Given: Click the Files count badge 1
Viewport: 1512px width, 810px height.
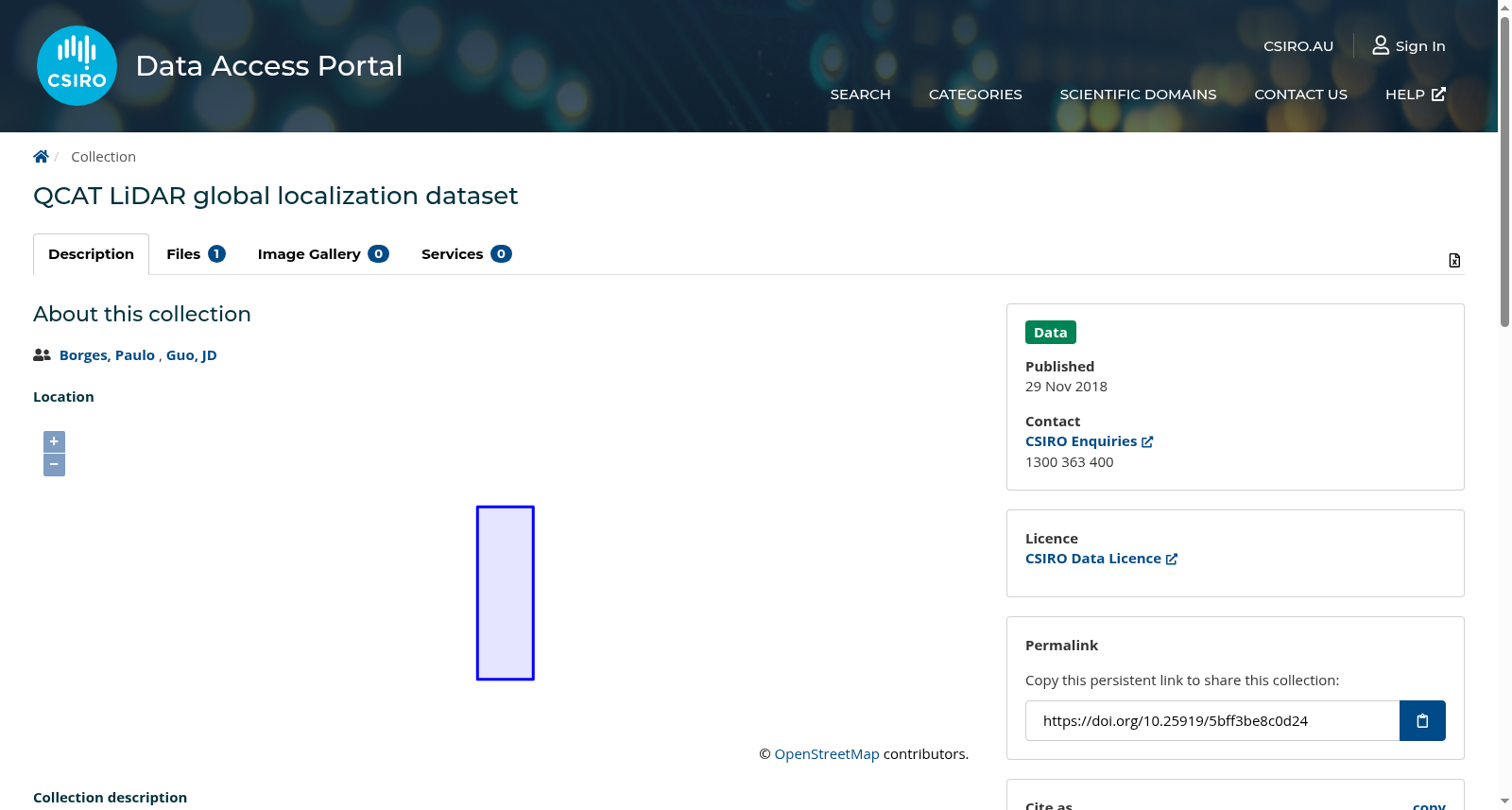Looking at the screenshot, I should [216, 254].
